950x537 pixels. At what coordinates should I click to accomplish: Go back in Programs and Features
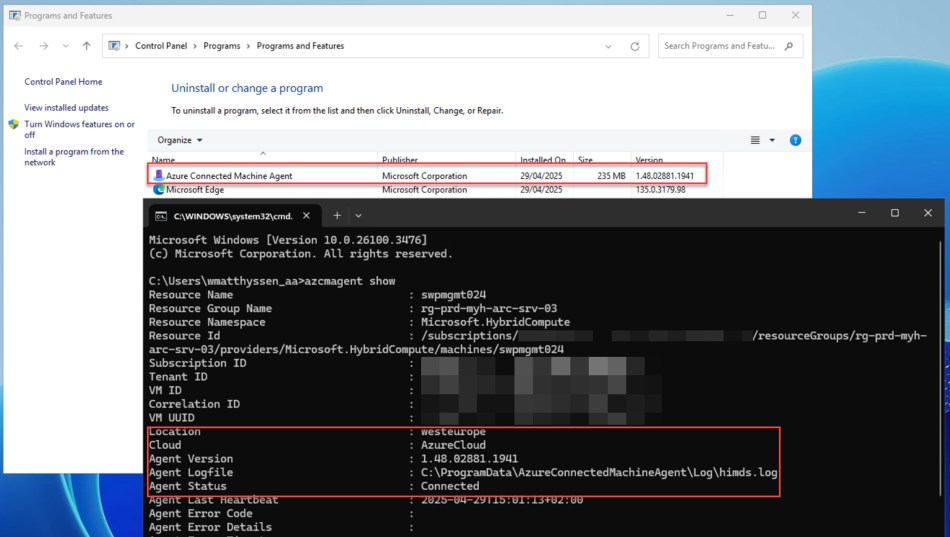[19, 46]
